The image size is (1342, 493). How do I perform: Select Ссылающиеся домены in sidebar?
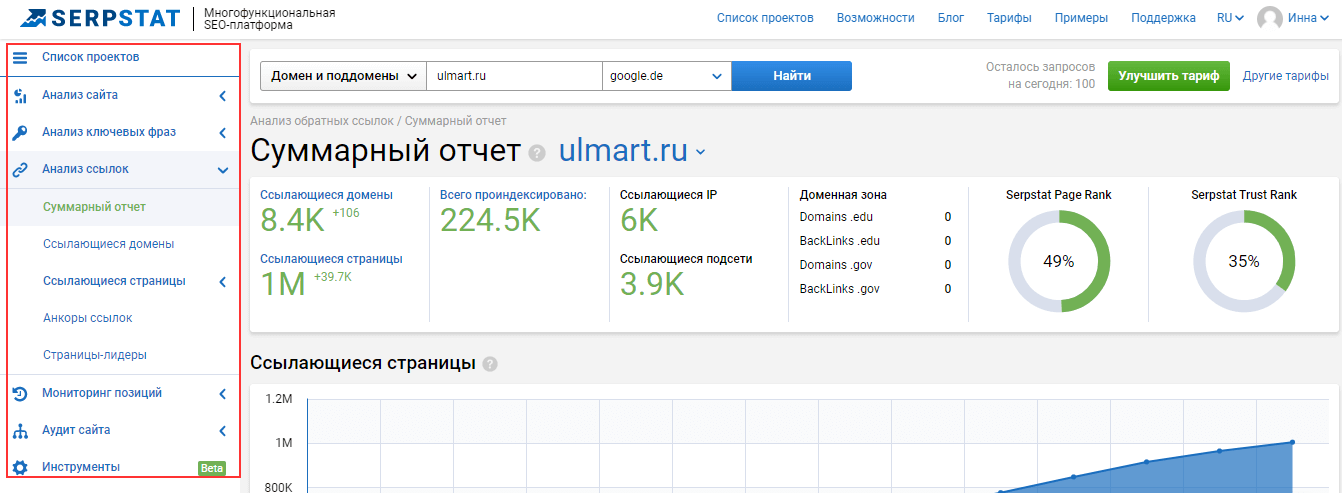[x=109, y=244]
